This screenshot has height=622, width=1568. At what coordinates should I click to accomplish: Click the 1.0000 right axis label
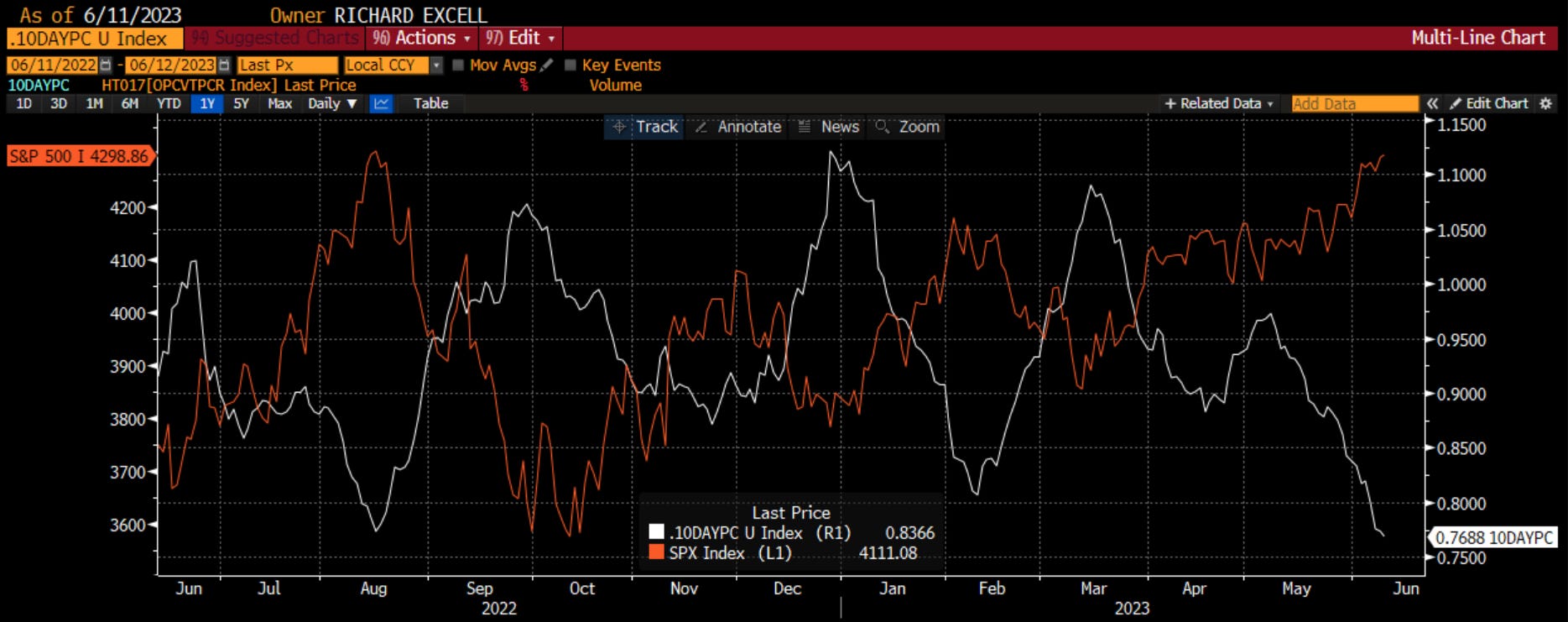(1461, 285)
